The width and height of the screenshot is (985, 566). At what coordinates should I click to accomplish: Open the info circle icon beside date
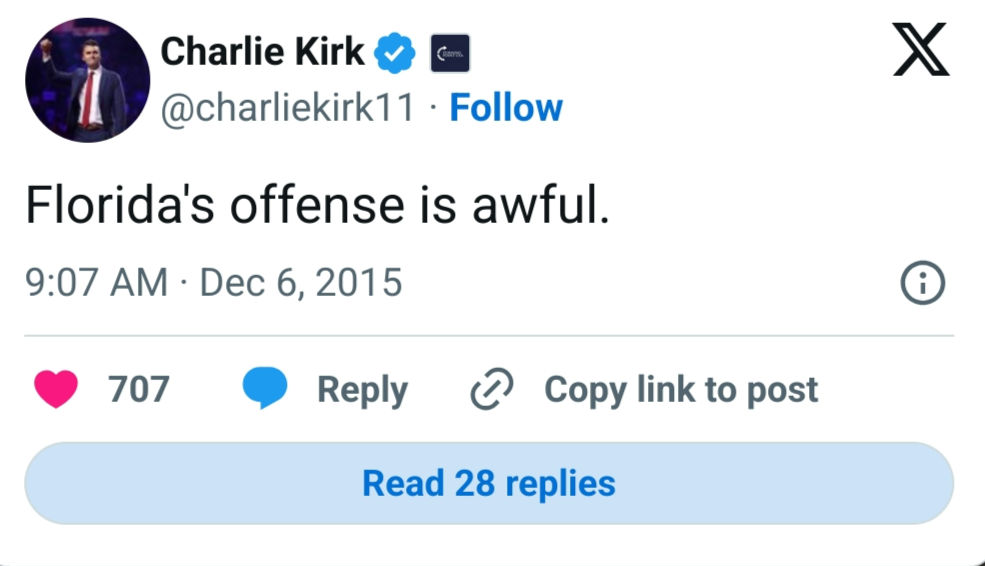(x=922, y=283)
